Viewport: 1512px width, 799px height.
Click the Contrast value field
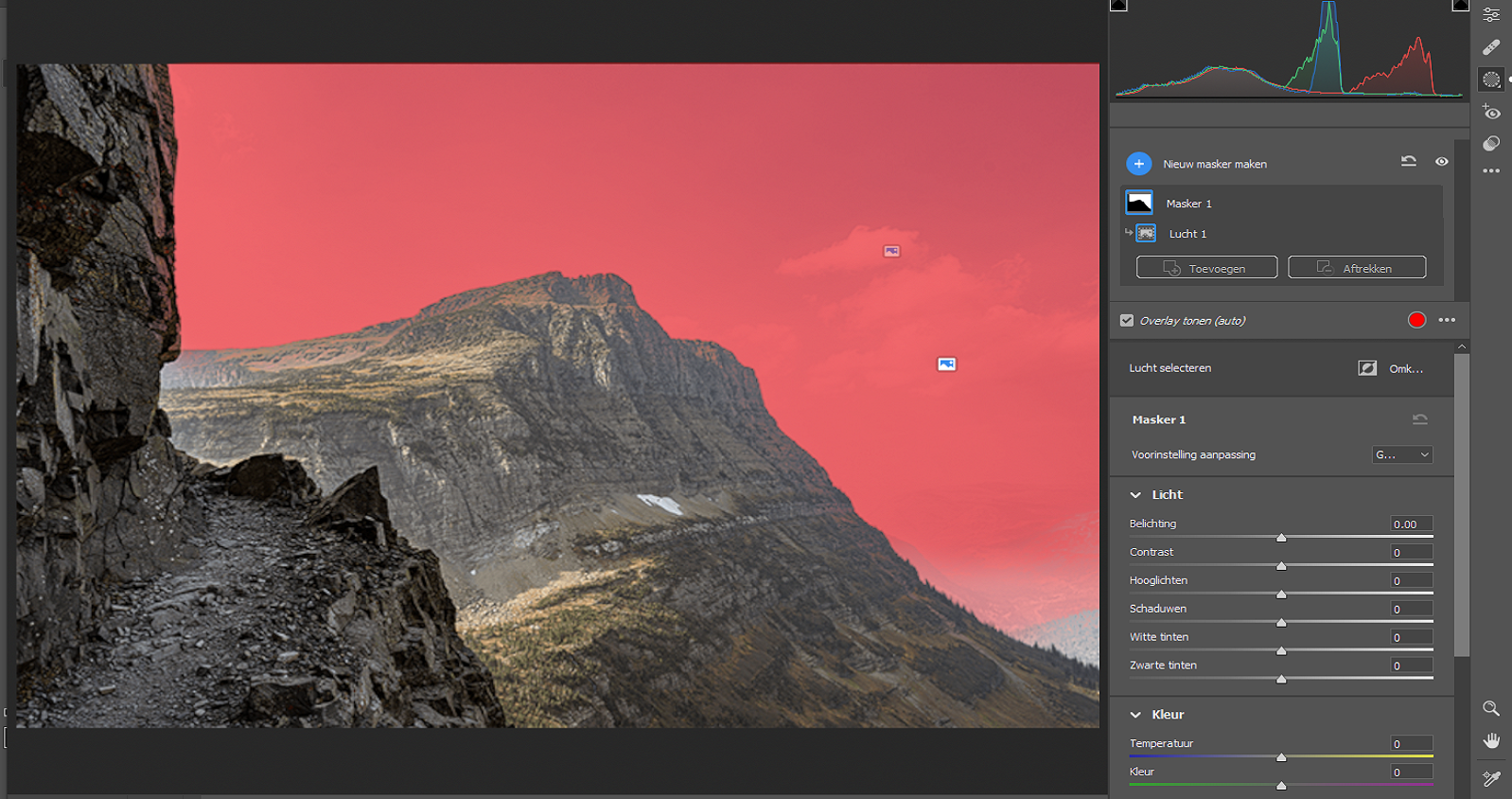pos(1412,552)
